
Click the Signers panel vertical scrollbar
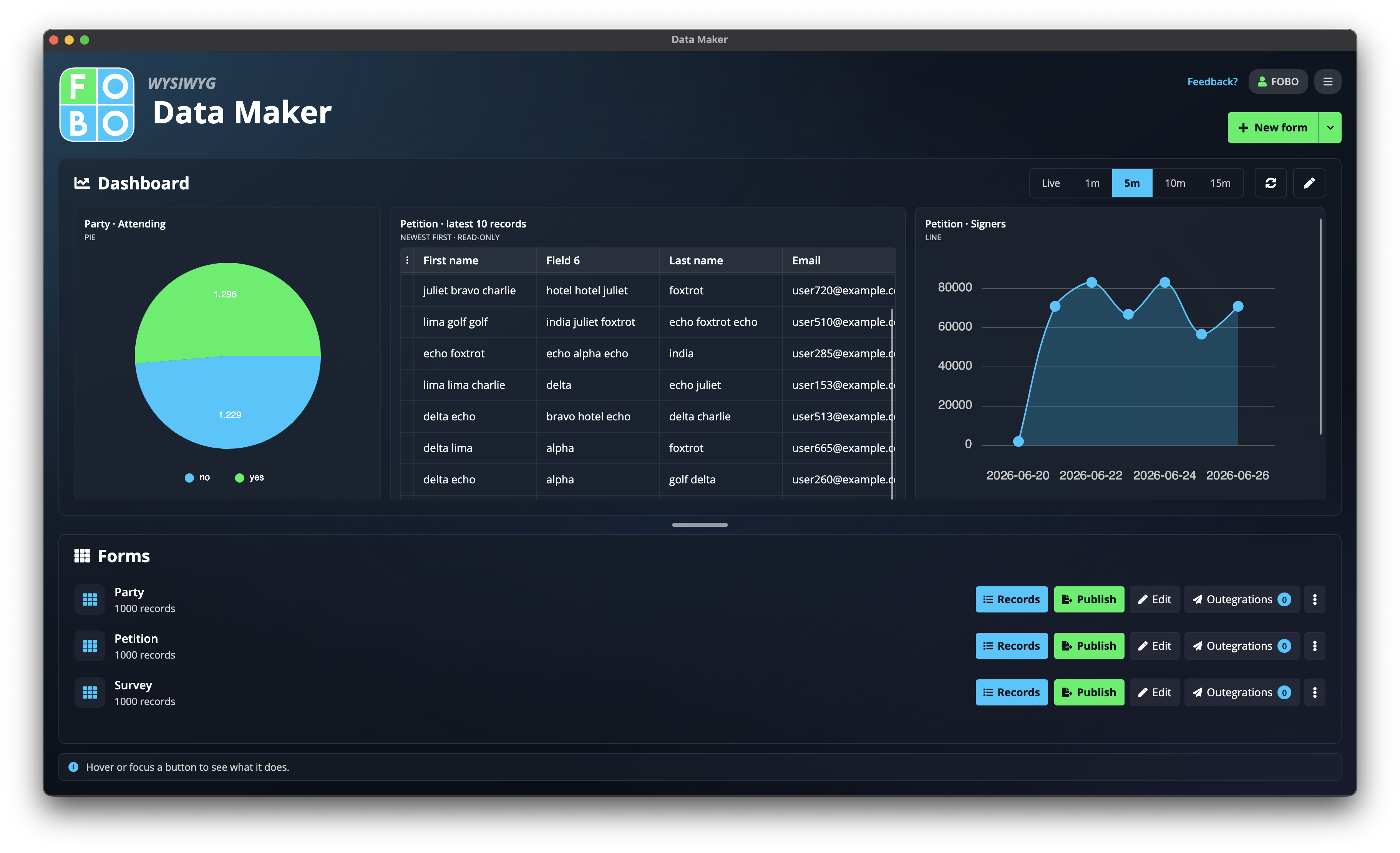point(1320,327)
